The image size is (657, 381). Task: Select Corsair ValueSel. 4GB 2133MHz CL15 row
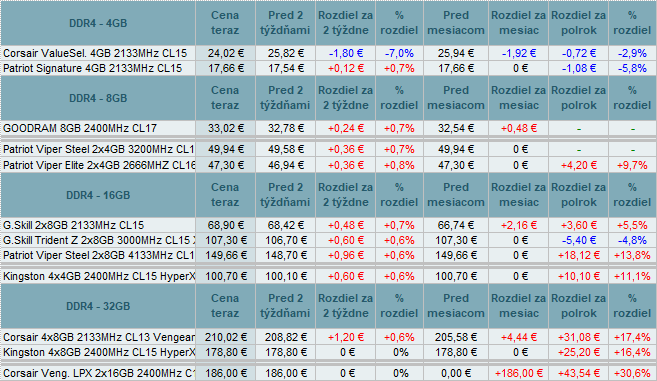(328, 53)
